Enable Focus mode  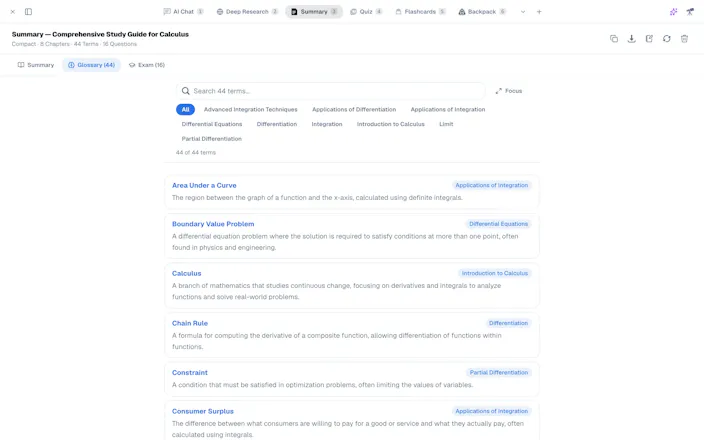(x=509, y=91)
